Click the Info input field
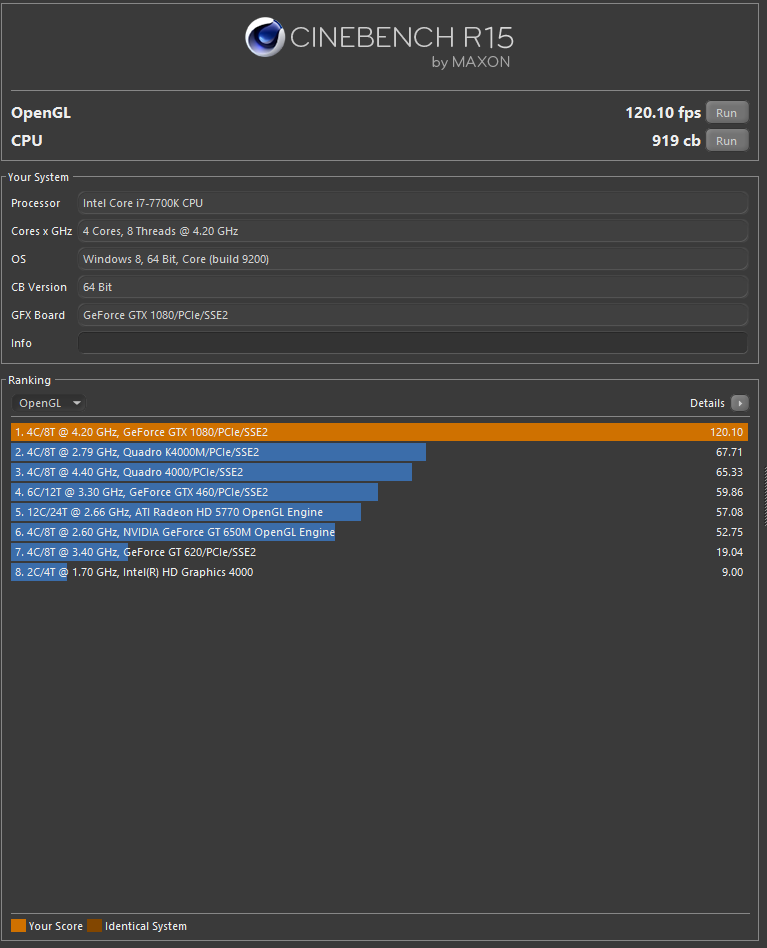The image size is (767, 948). [413, 343]
